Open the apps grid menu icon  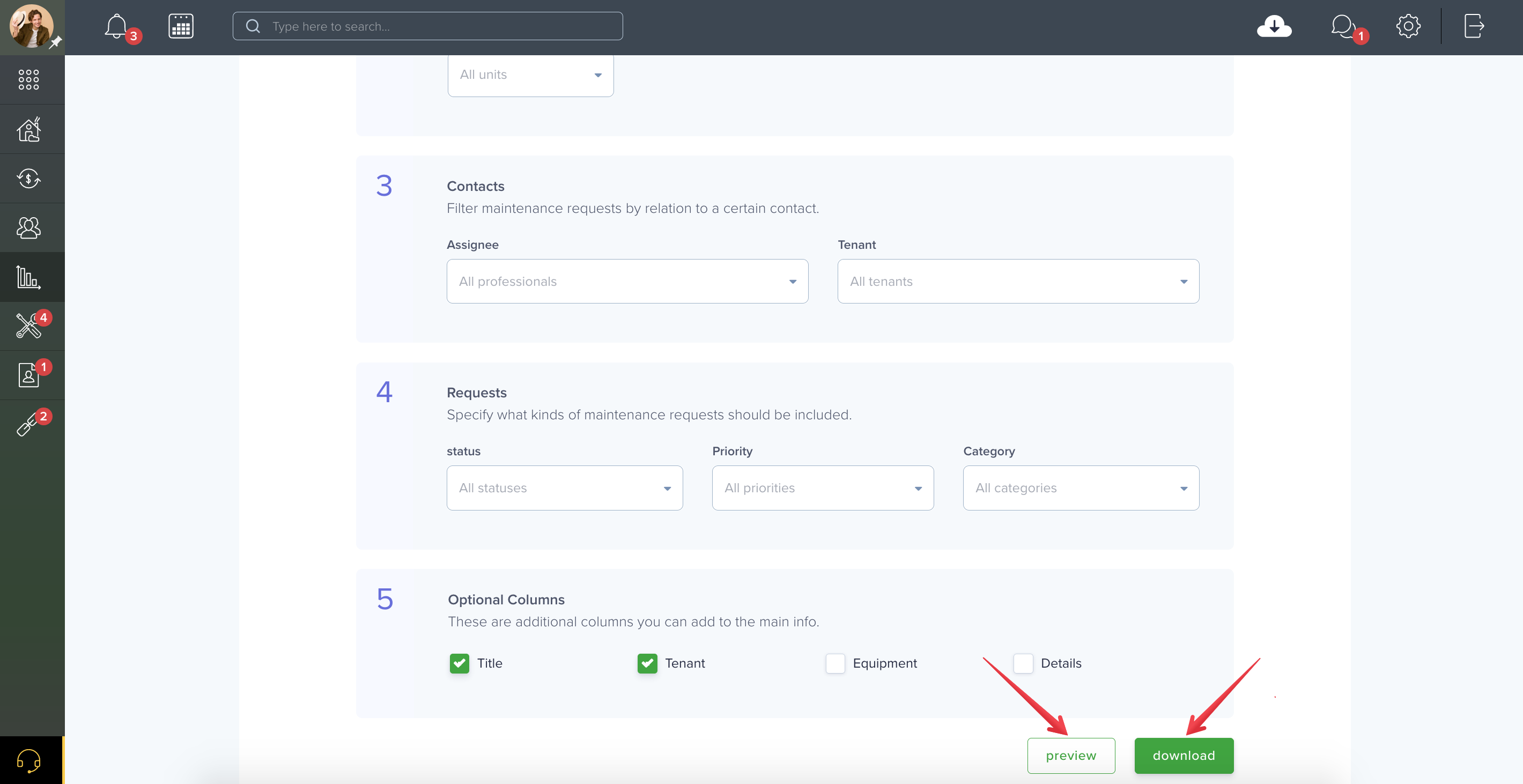[x=29, y=80]
